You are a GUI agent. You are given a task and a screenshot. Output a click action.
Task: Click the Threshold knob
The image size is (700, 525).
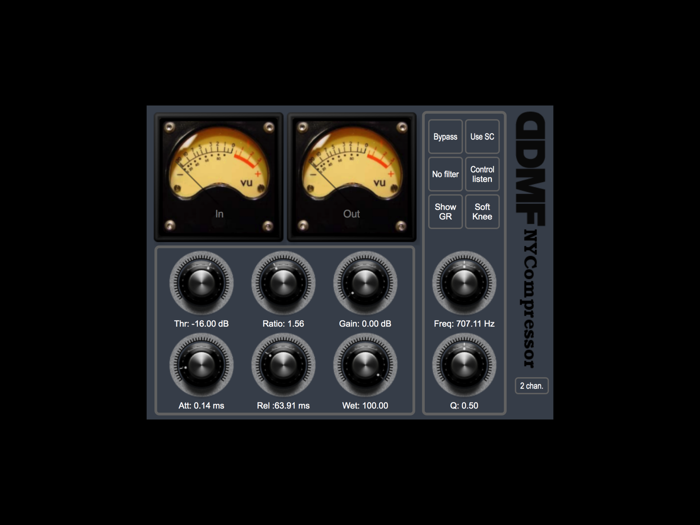[201, 283]
